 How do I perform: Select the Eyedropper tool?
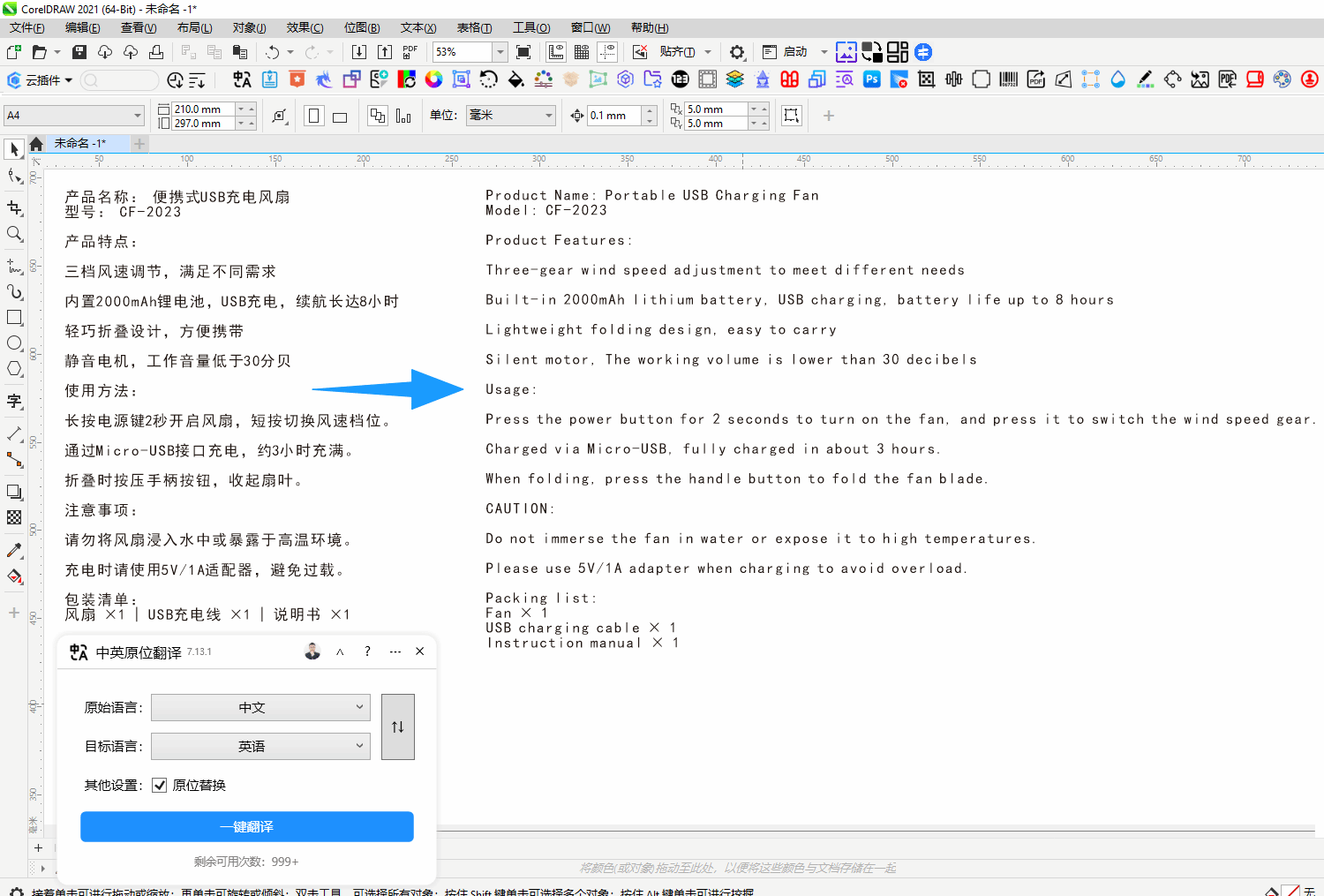[x=14, y=550]
